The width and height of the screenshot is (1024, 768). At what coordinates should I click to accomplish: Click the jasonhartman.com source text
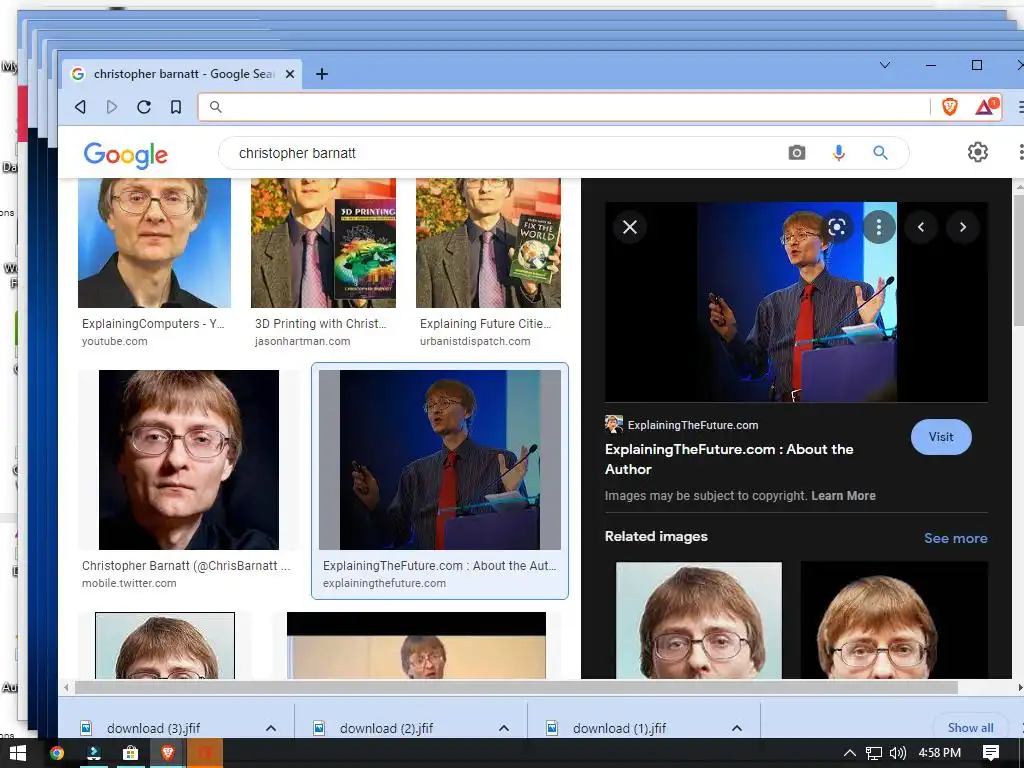302,341
